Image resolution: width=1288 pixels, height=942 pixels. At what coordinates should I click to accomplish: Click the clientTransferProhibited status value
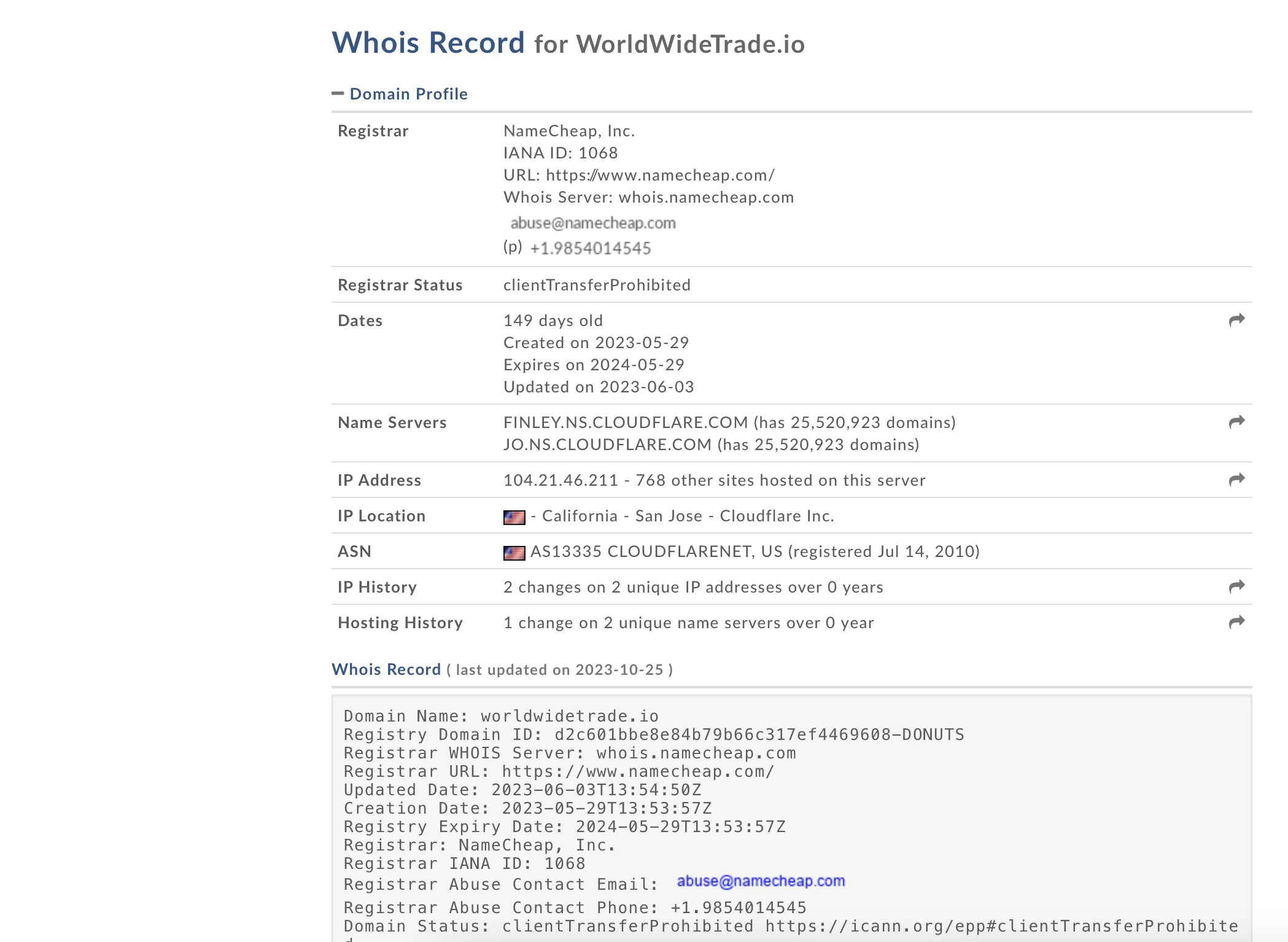tap(597, 285)
